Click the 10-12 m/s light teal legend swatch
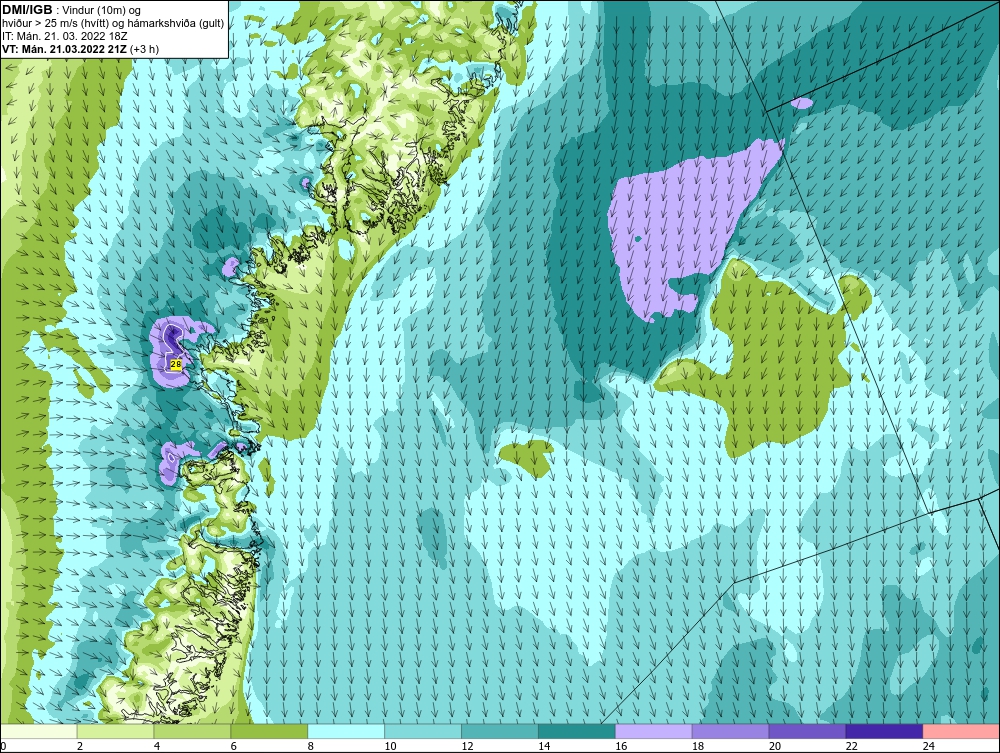This screenshot has width=1000, height=753. [423, 731]
